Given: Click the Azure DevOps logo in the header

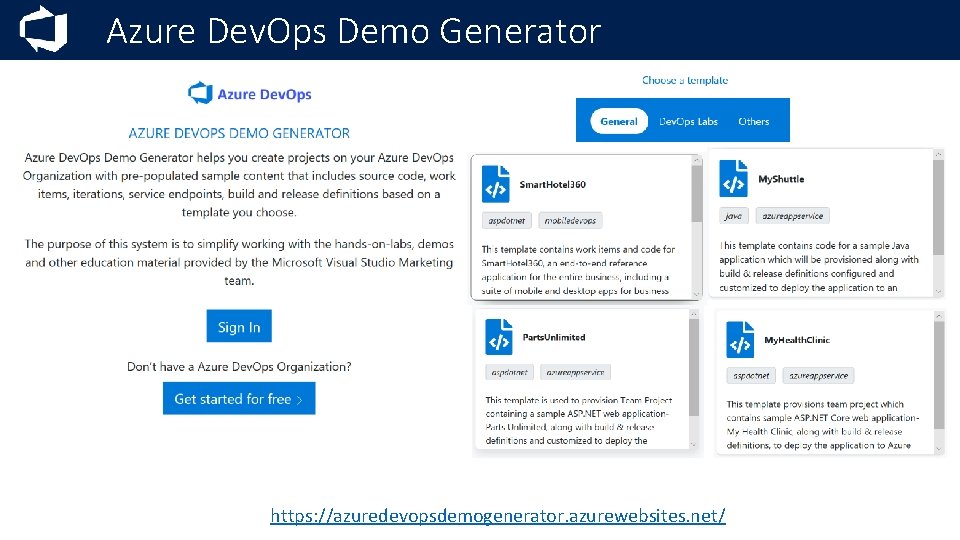Looking at the screenshot, I should [43, 29].
